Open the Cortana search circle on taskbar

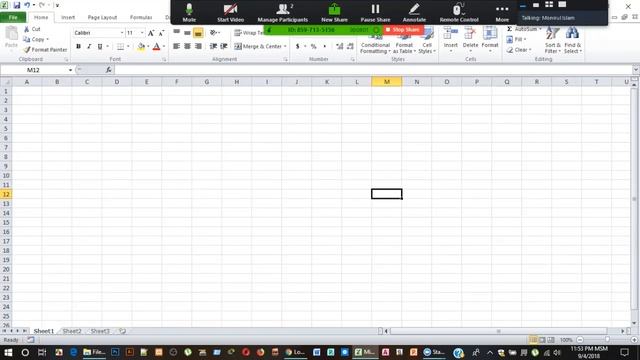(x=25, y=352)
